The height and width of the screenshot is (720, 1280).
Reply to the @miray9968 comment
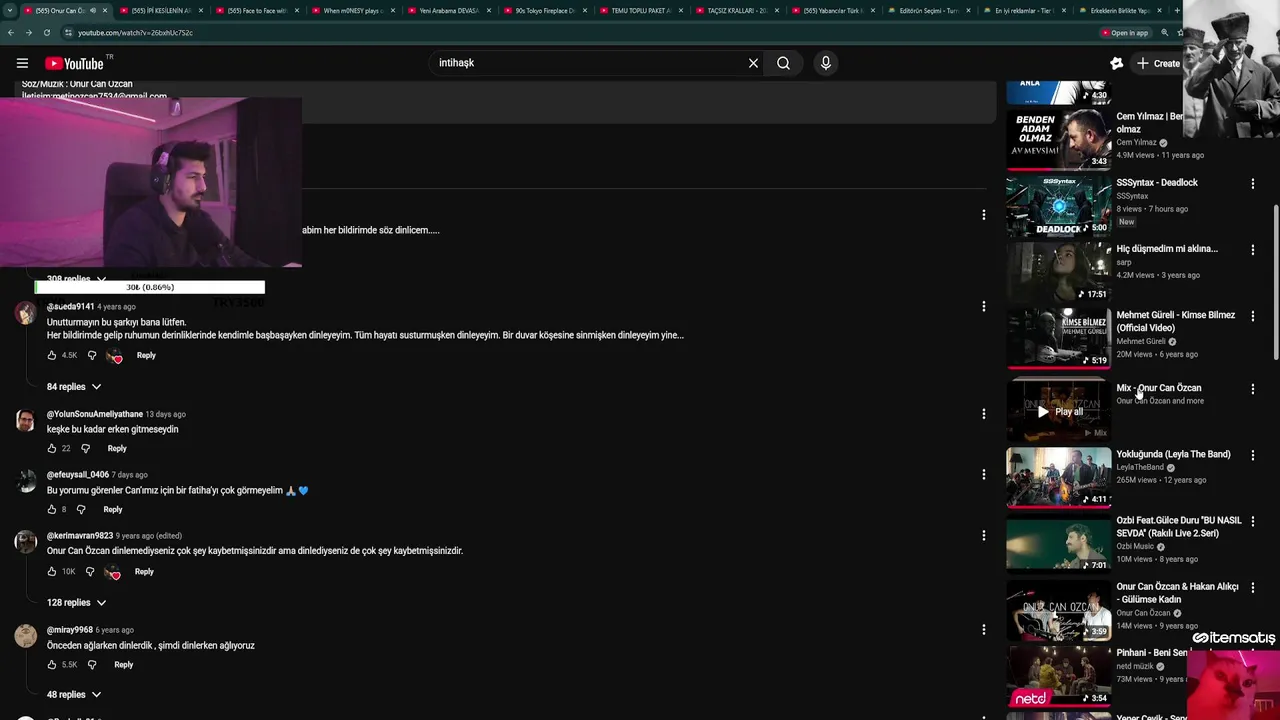pos(124,664)
